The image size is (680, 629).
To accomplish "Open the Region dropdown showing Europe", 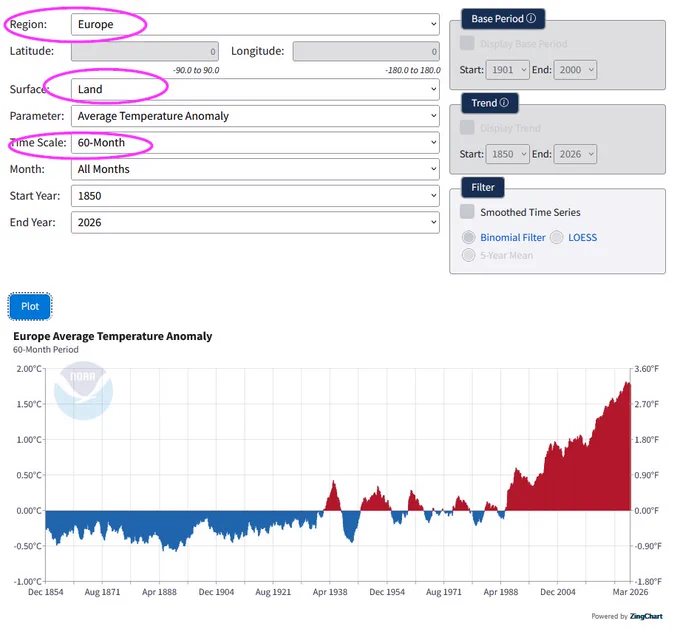I will click(x=255, y=24).
